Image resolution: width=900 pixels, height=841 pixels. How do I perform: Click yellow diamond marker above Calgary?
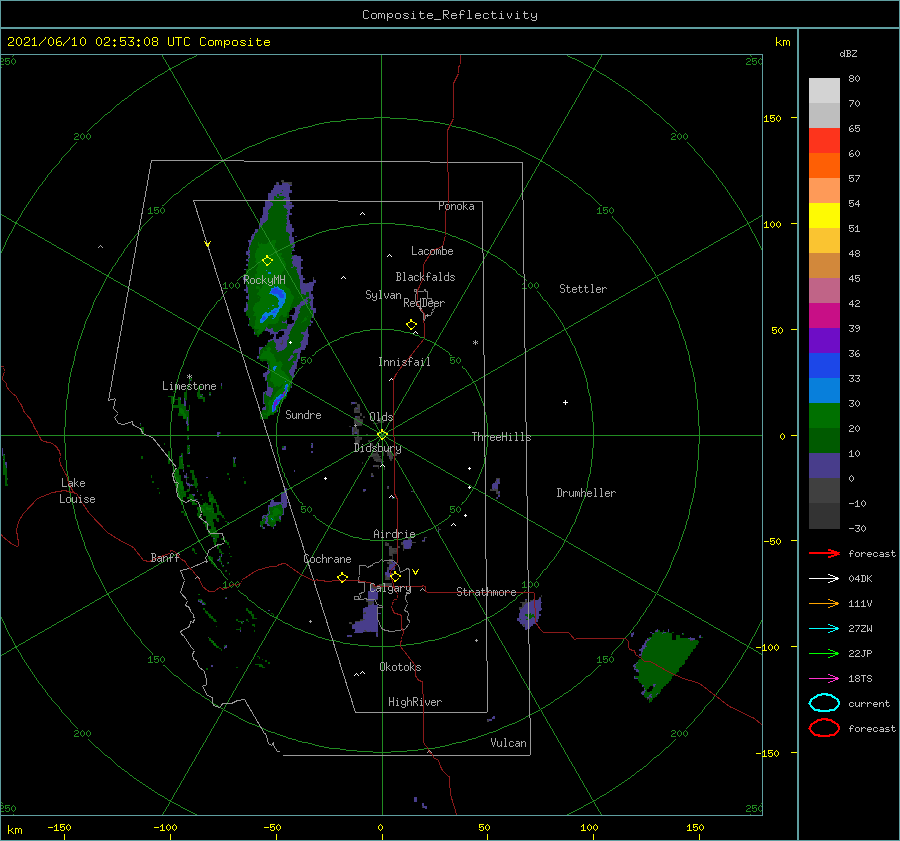(x=395, y=576)
